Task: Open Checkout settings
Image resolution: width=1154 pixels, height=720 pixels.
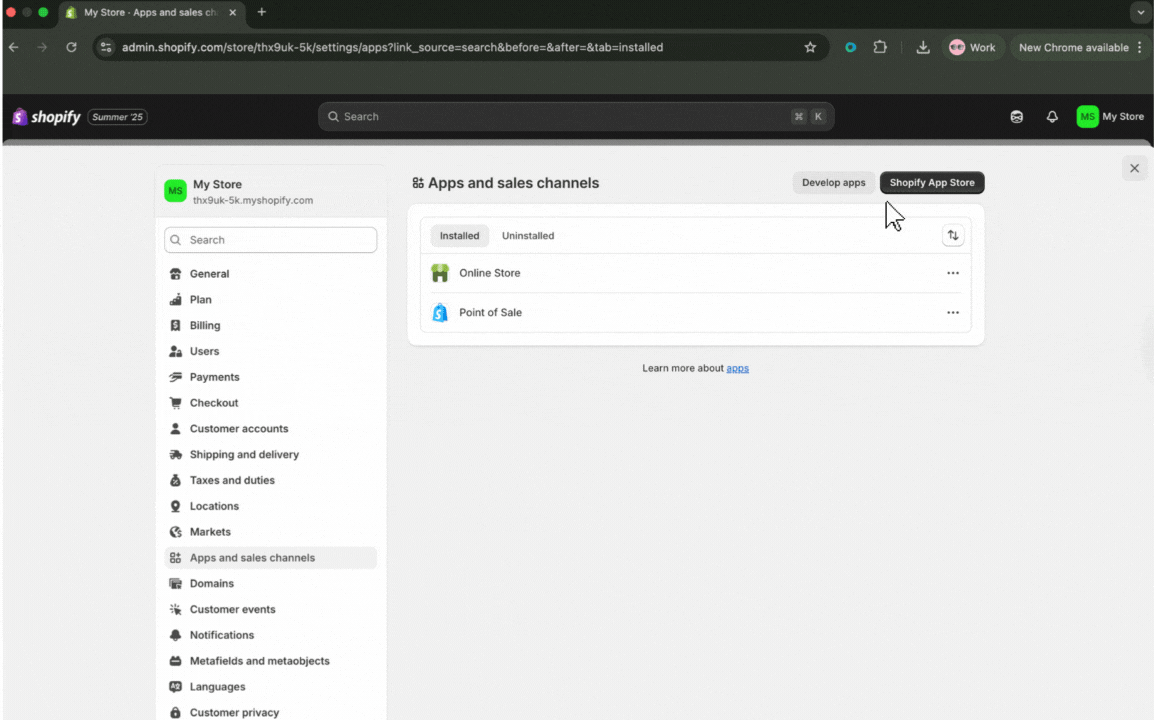Action: (x=270, y=403)
